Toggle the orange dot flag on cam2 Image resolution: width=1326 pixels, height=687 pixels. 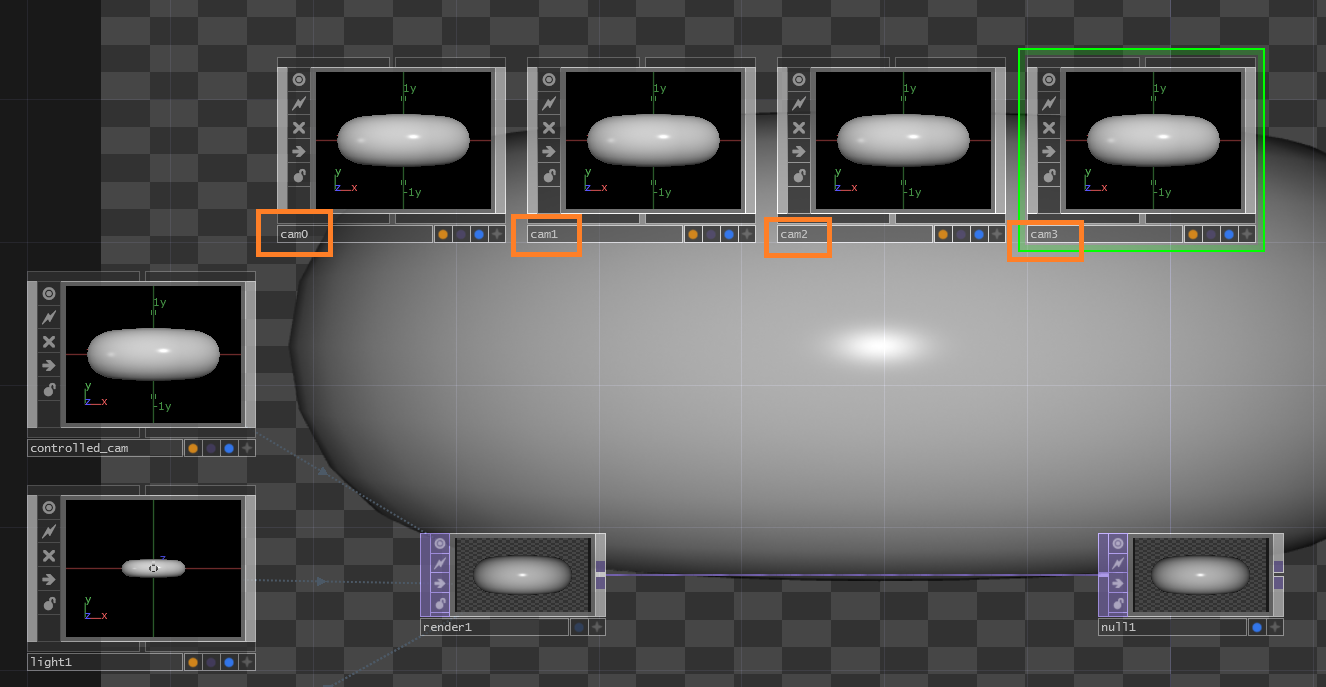943,234
